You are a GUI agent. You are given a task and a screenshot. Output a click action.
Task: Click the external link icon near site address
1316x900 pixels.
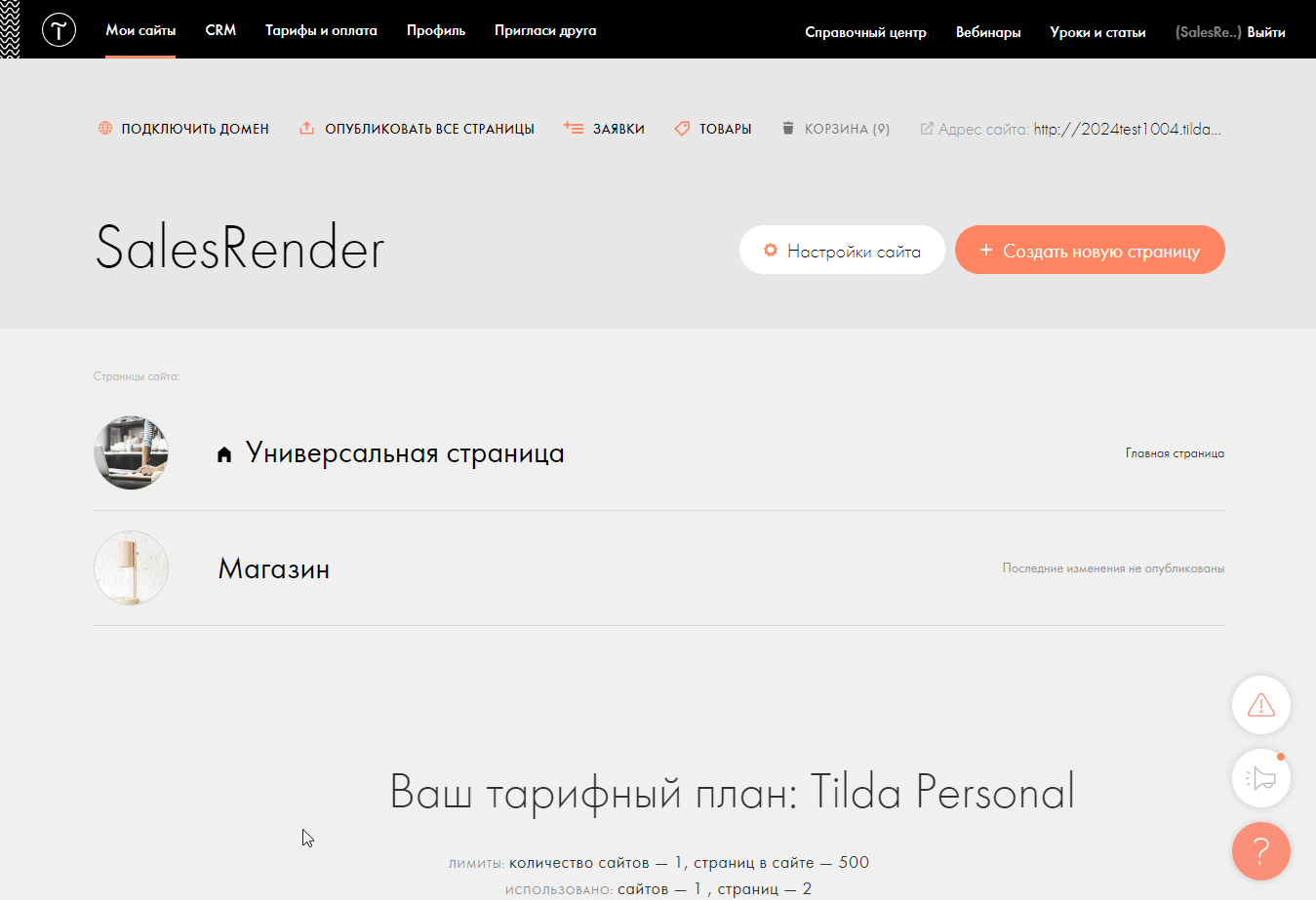click(927, 129)
